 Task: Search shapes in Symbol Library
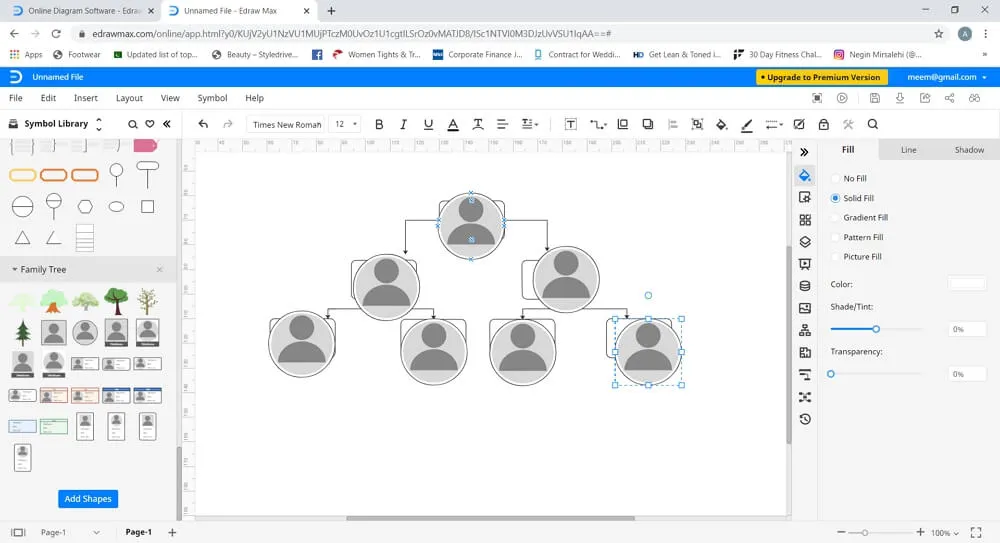coord(133,124)
